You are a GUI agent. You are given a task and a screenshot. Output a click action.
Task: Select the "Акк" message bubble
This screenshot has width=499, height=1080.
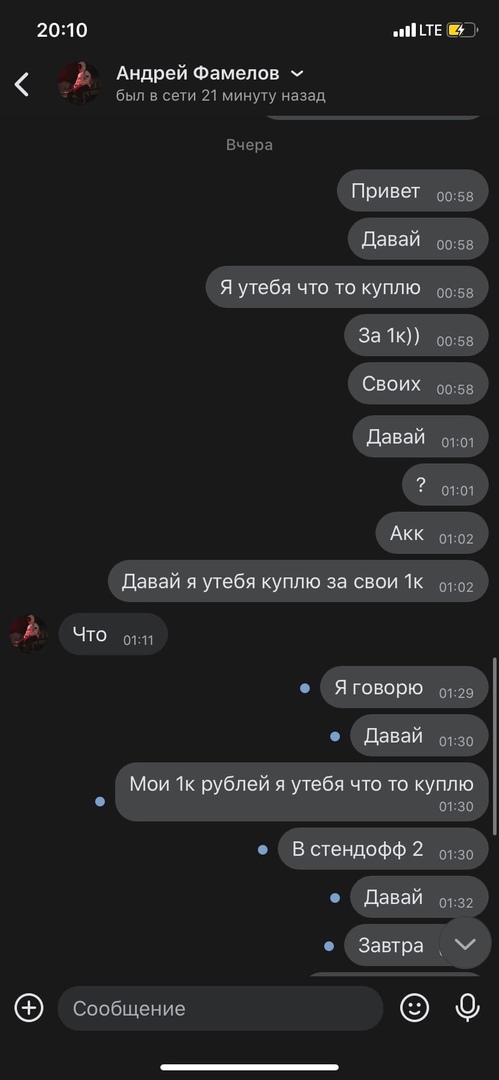tap(432, 533)
